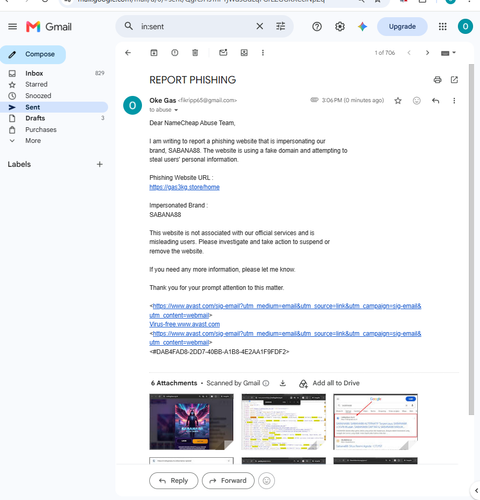This screenshot has height=500, width=480.
Task: Open the main menu hamburger icon
Action: [12, 26]
